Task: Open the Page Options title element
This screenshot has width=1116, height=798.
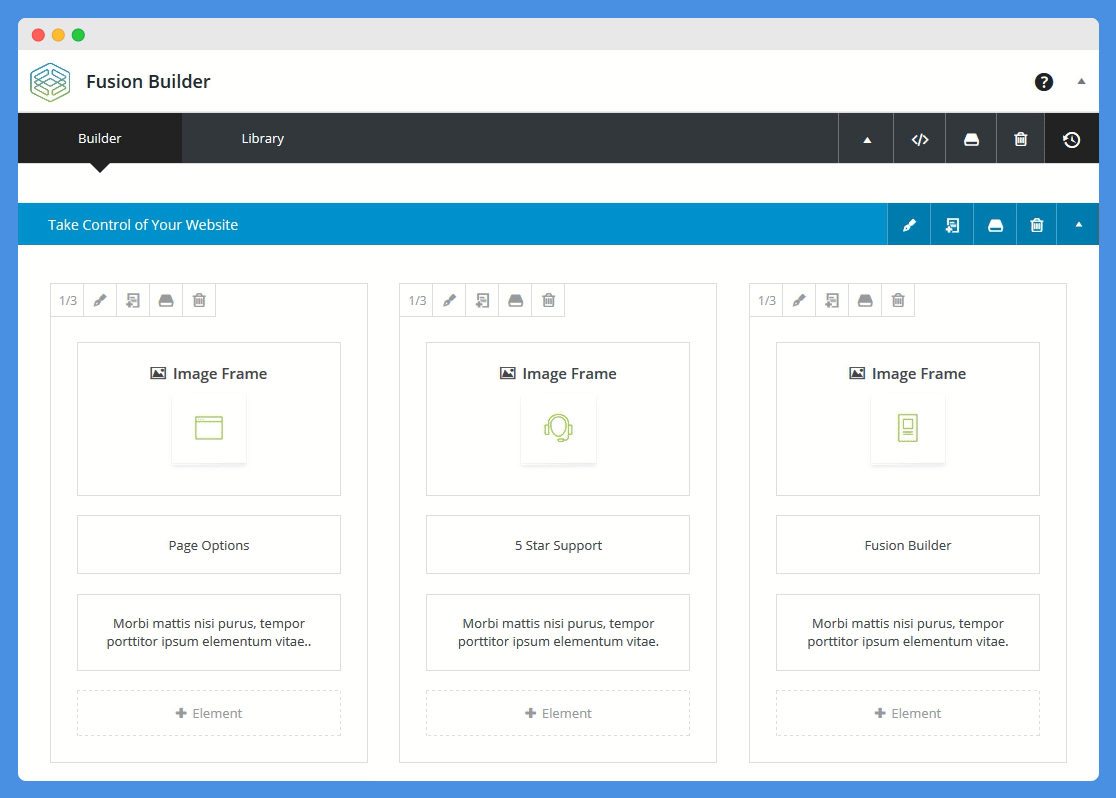Action: click(x=209, y=545)
